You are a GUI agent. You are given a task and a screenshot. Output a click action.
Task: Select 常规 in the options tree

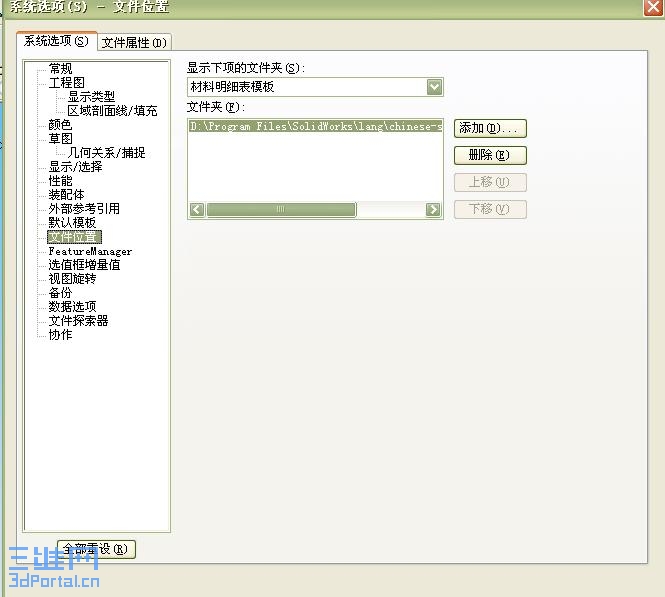60,68
